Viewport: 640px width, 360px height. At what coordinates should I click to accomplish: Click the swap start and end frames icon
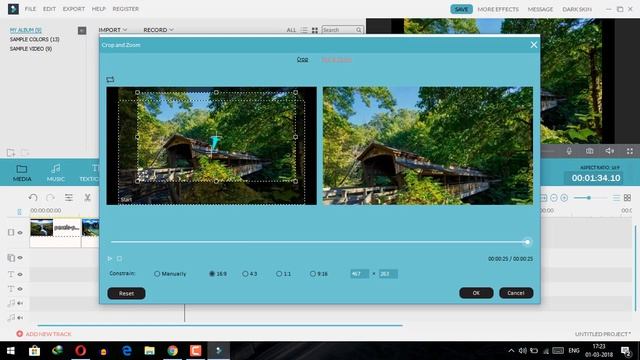tap(110, 80)
